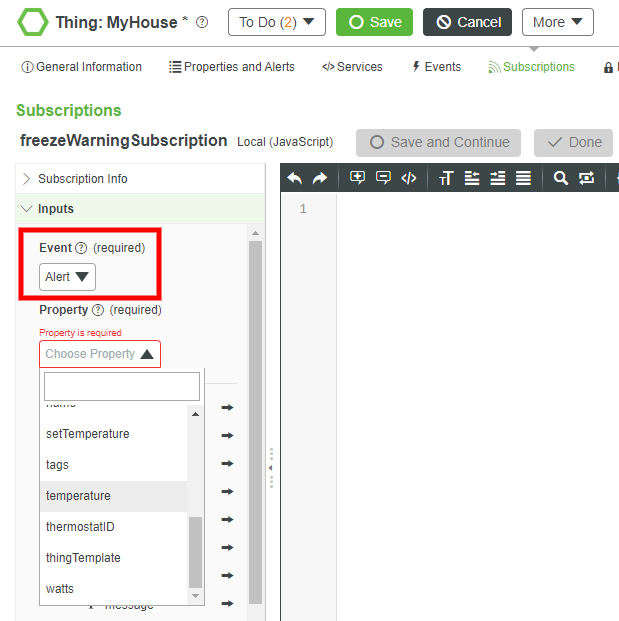Click the auto-format lines editor icon

coord(523,178)
